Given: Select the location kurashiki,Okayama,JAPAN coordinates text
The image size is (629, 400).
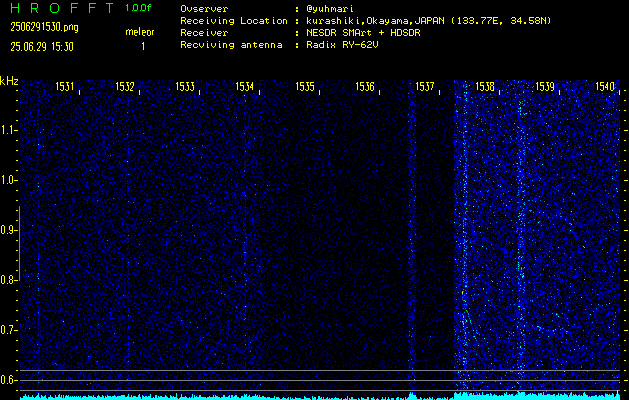Looking at the screenshot, I should click(429, 21).
